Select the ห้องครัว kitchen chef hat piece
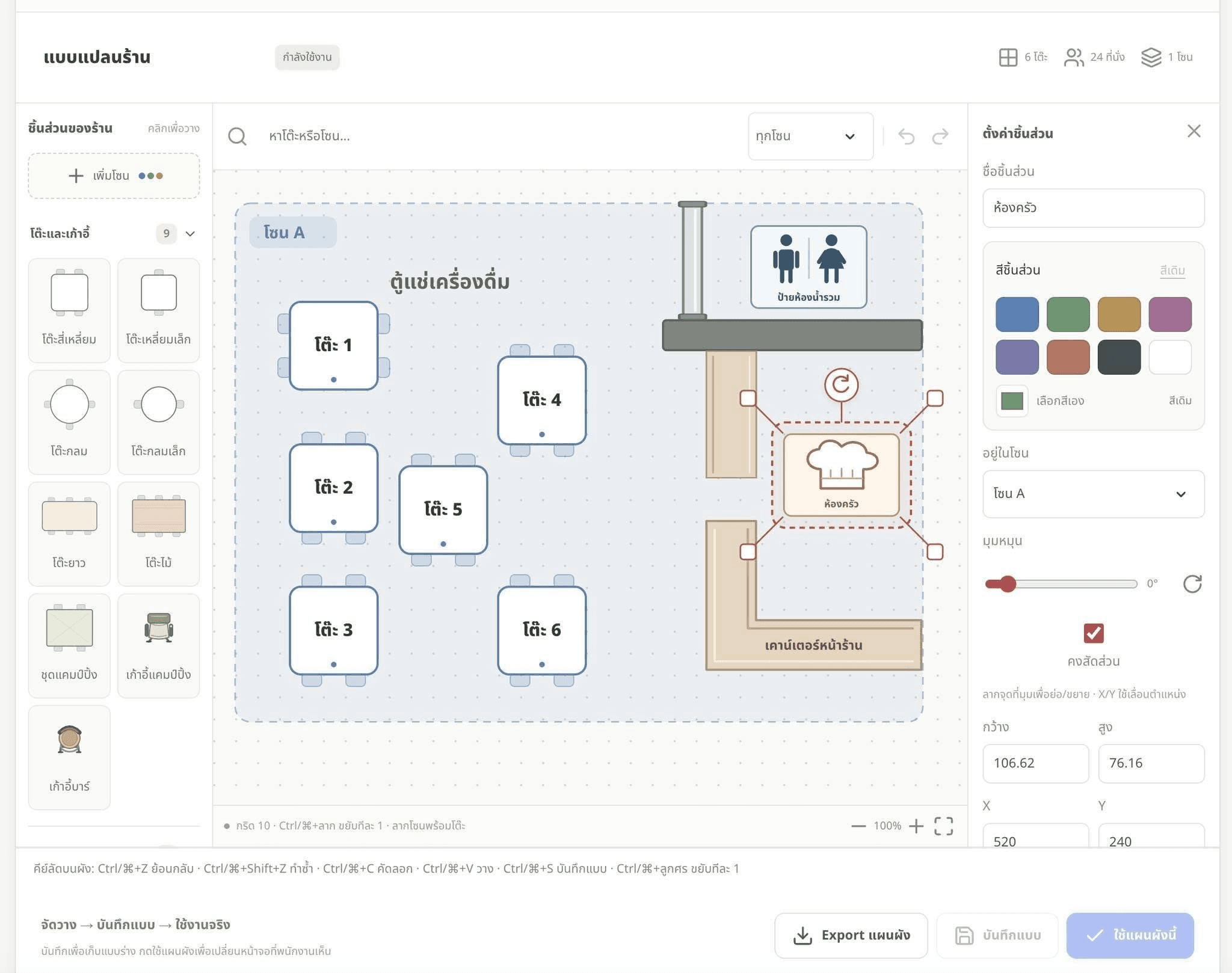Viewport: 1232px width, 973px height. (x=841, y=475)
